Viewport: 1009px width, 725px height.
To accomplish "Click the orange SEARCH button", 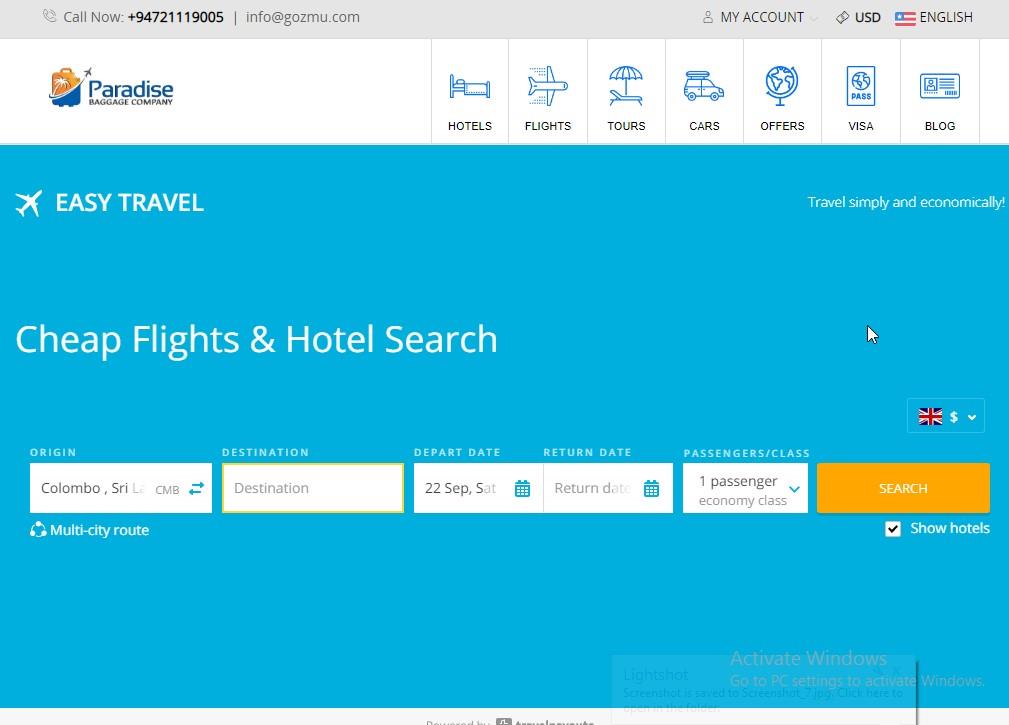I will (x=903, y=488).
